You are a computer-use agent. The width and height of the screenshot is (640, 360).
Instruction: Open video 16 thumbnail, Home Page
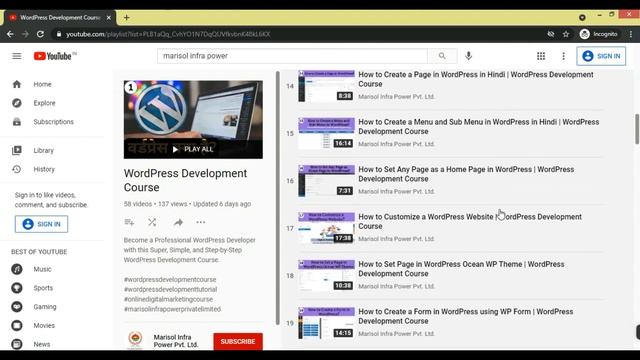[x=326, y=181]
